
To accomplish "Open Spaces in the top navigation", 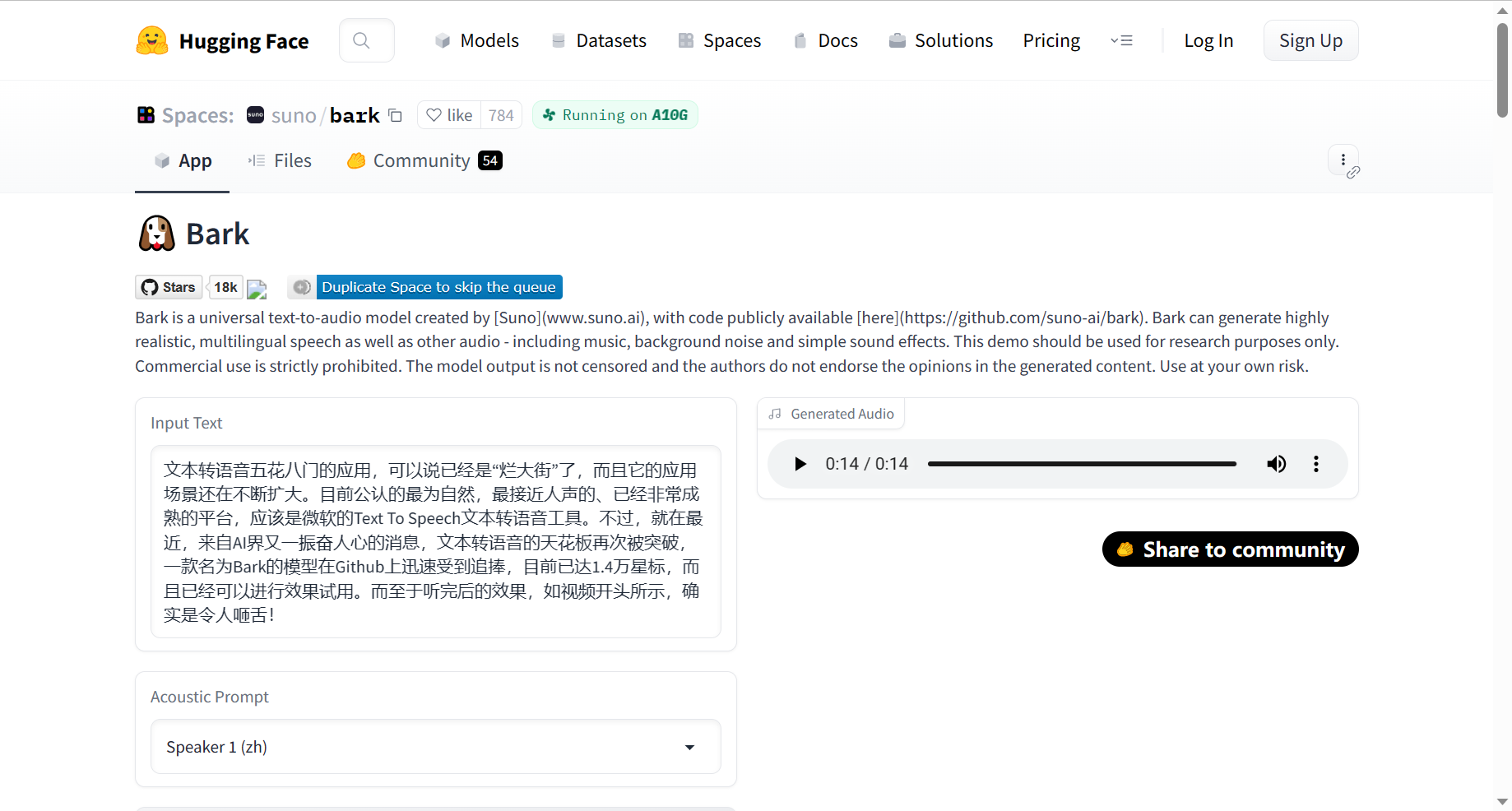I will 720,40.
